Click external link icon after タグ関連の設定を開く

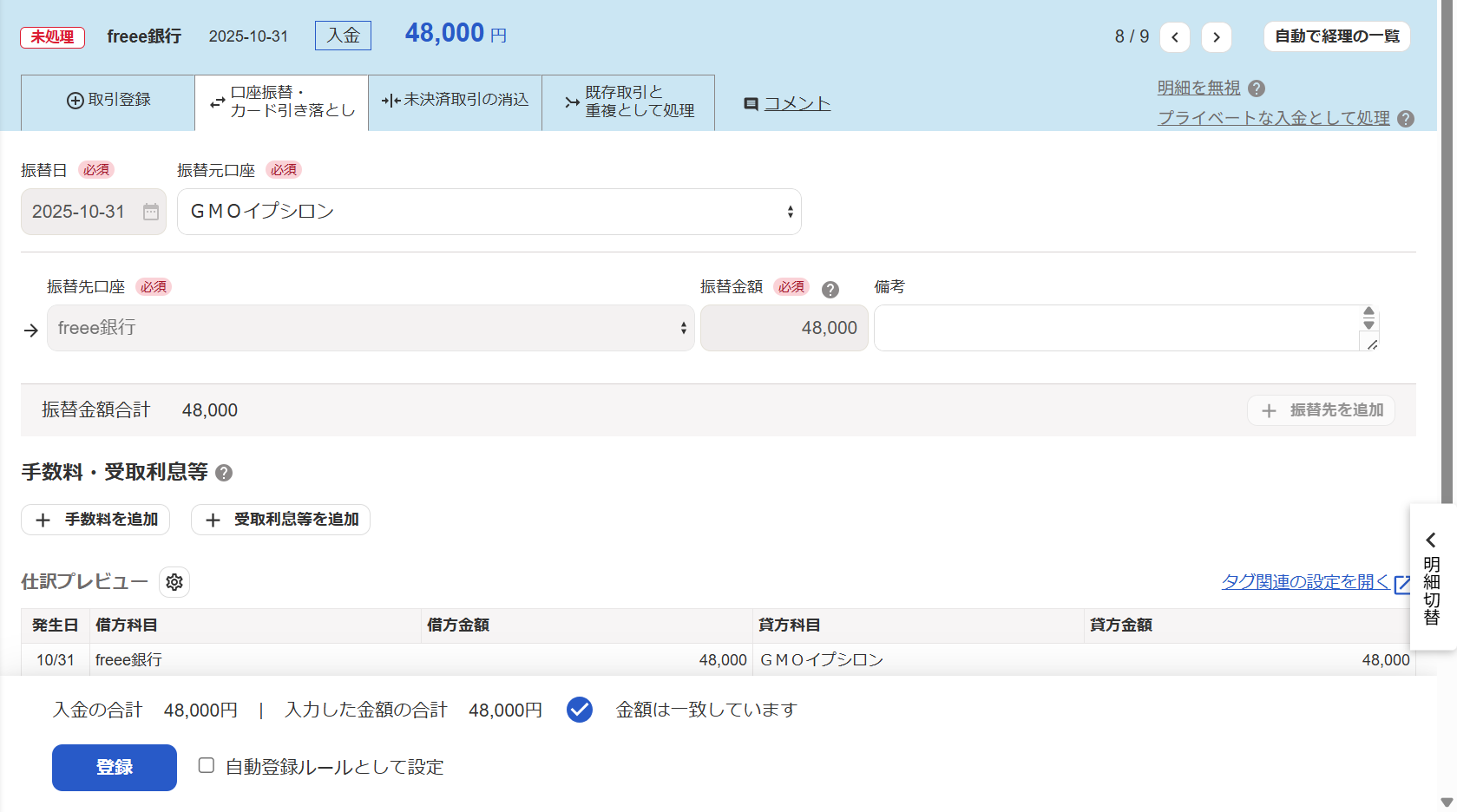[1402, 584]
